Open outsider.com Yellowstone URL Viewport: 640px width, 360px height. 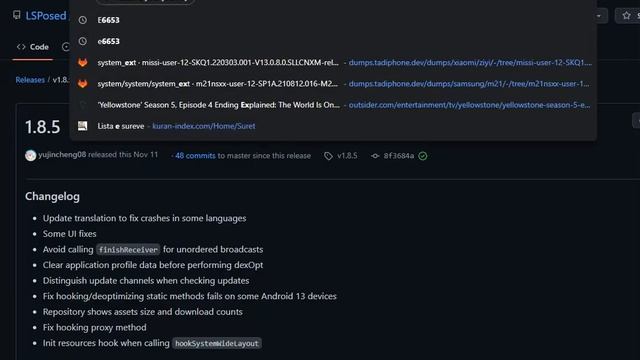pyautogui.click(x=469, y=105)
